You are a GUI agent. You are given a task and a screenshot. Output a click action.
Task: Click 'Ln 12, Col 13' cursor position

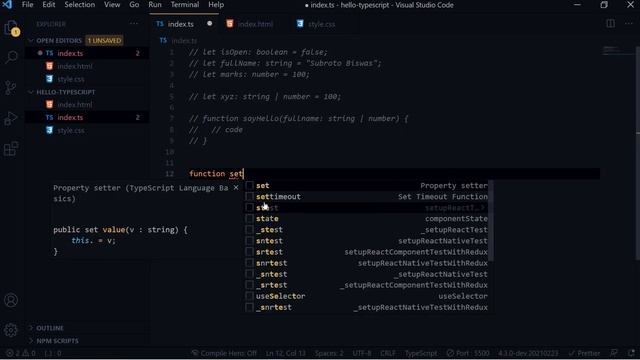pyautogui.click(x=285, y=353)
